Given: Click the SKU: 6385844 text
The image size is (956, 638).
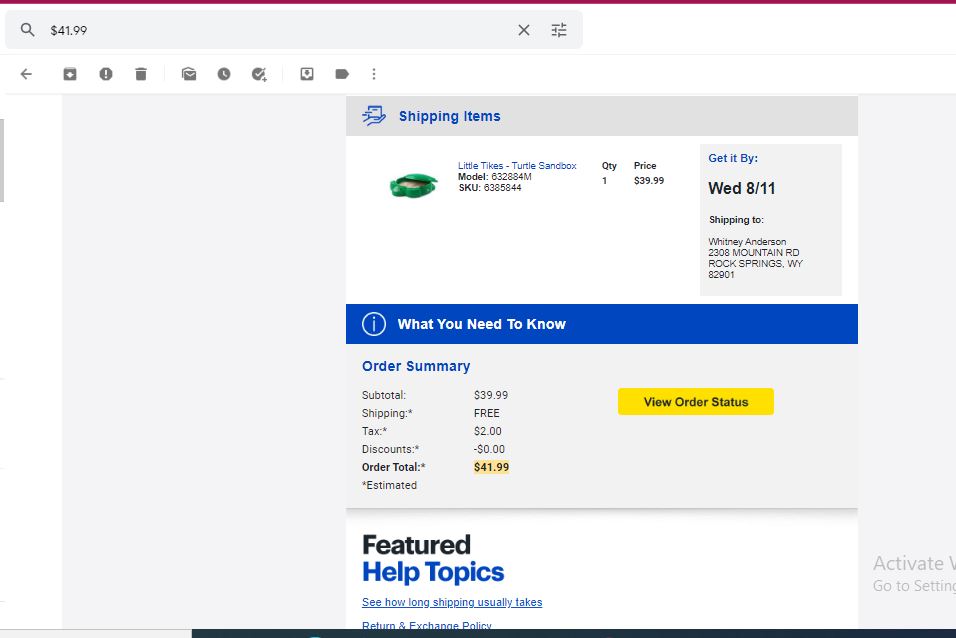Looking at the screenshot, I should point(490,187).
